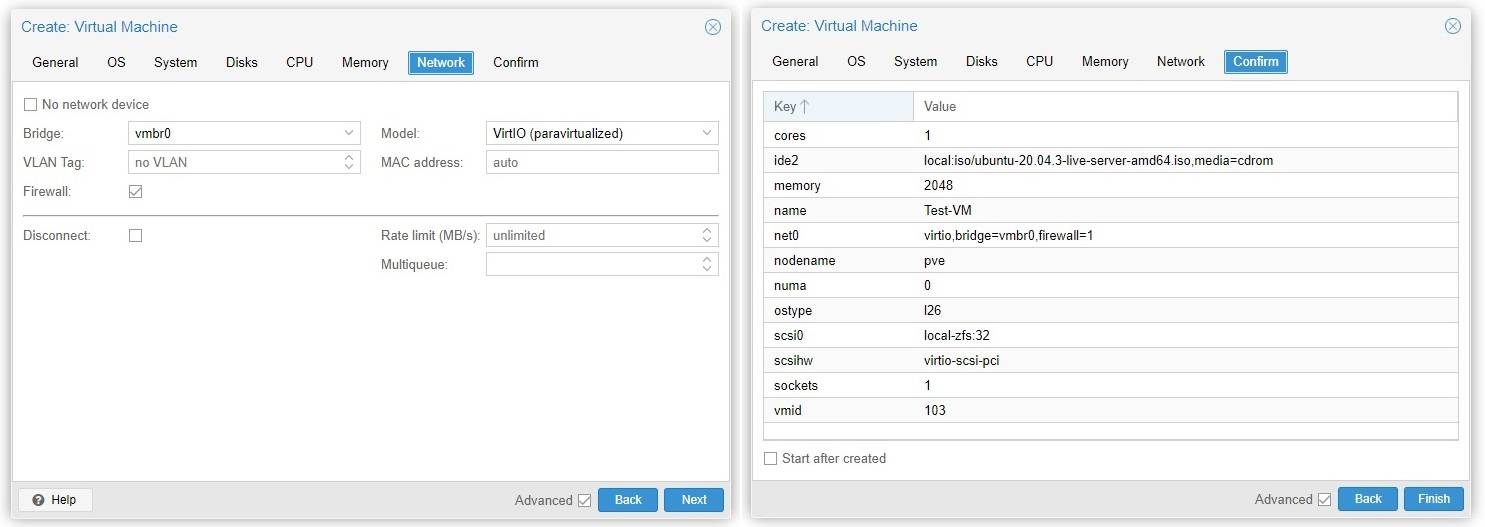Open the Disks tab in right dialog

click(x=981, y=62)
